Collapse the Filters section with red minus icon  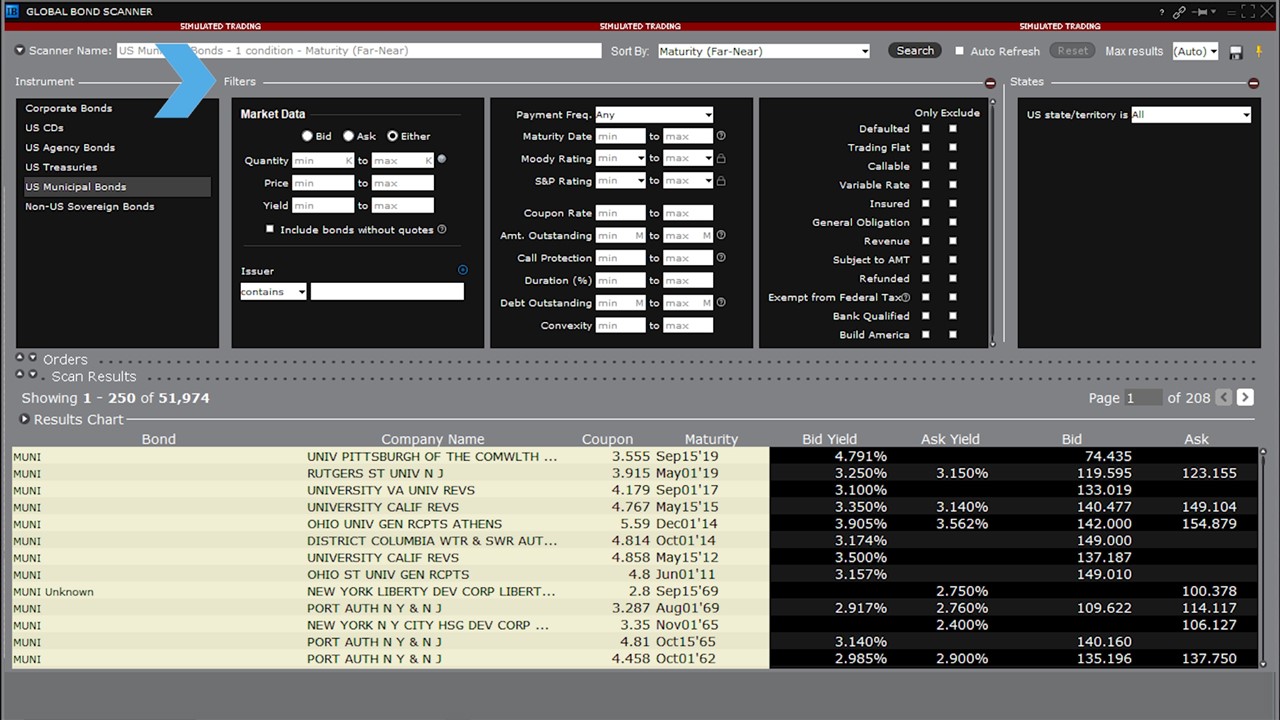990,83
